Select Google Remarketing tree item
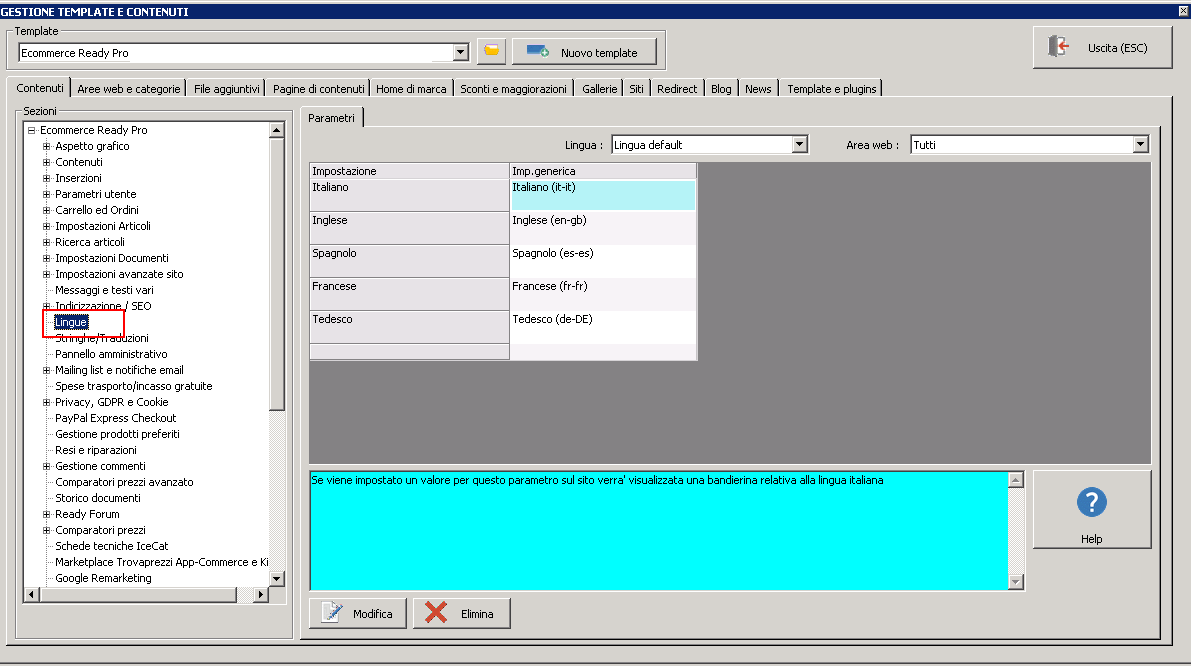Screen dimensions: 1191x666 tap(103, 578)
